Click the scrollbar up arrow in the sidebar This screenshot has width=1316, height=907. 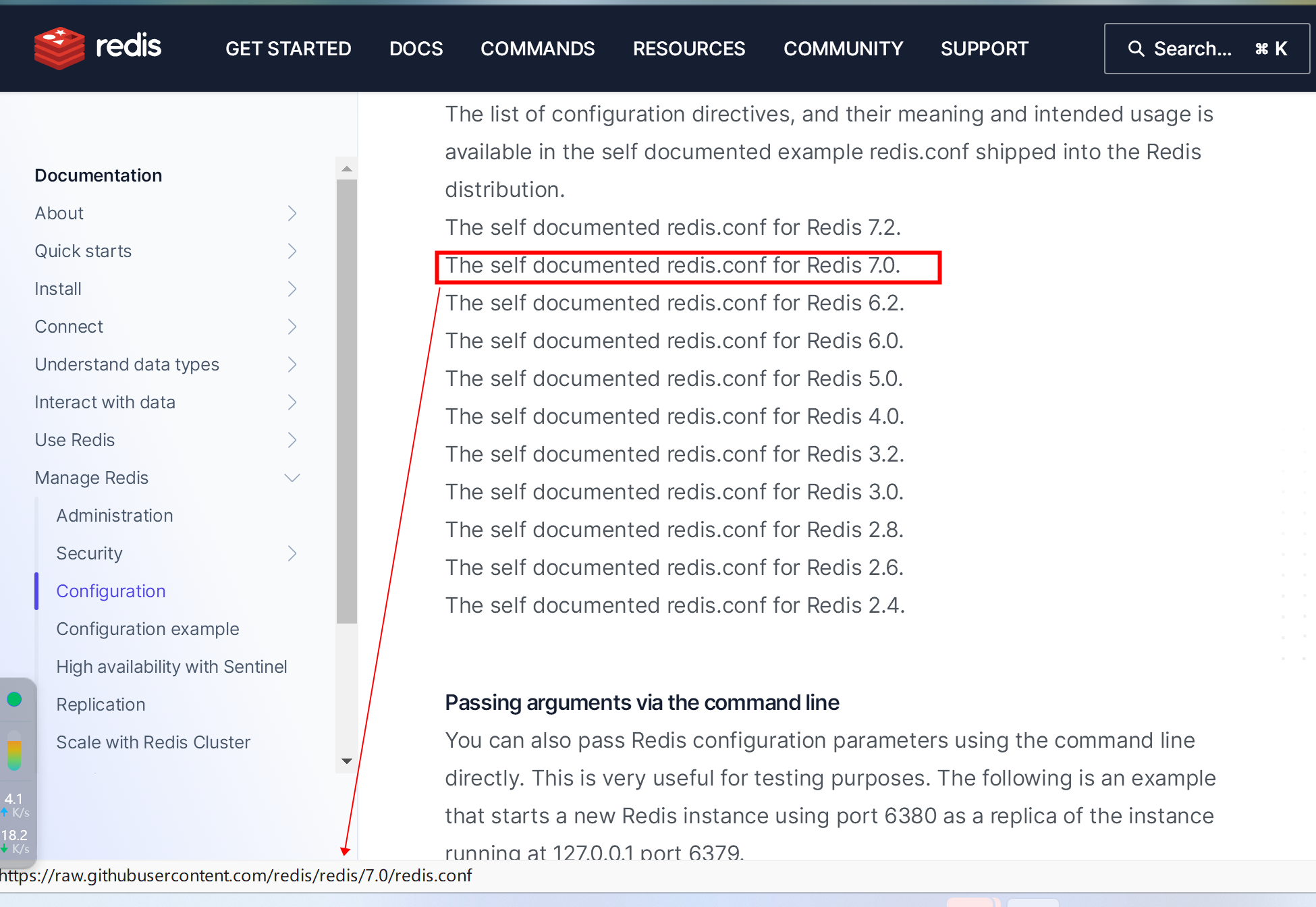pyautogui.click(x=347, y=168)
